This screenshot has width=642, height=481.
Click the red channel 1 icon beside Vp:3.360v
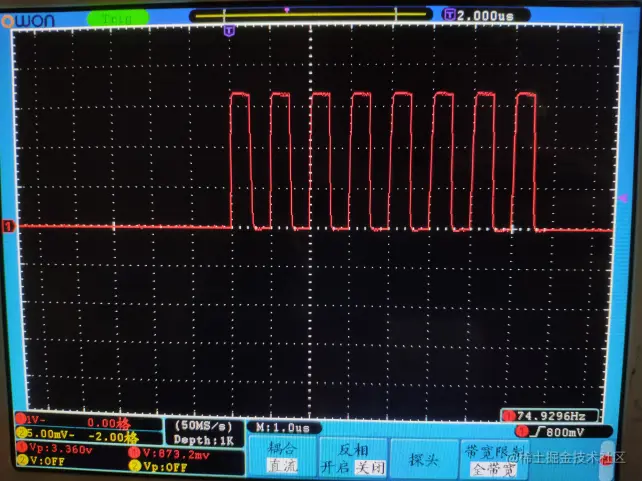point(22,447)
